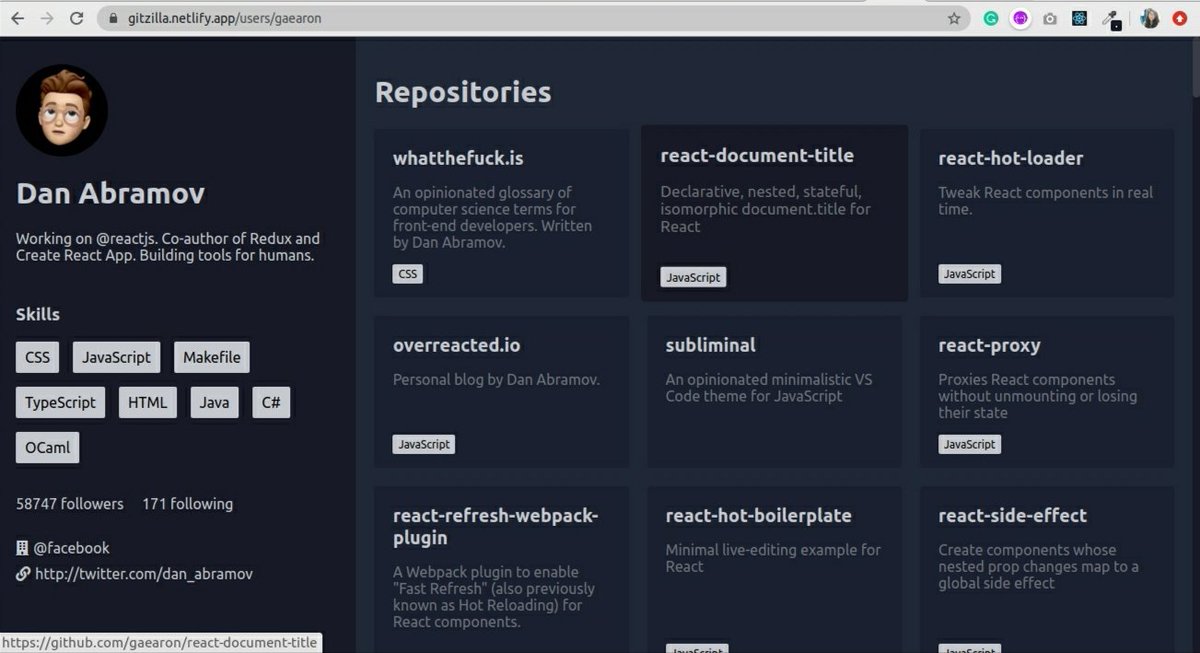Image resolution: width=1200 pixels, height=653 pixels.
Task: Click the 171 following count
Action: [x=188, y=504]
